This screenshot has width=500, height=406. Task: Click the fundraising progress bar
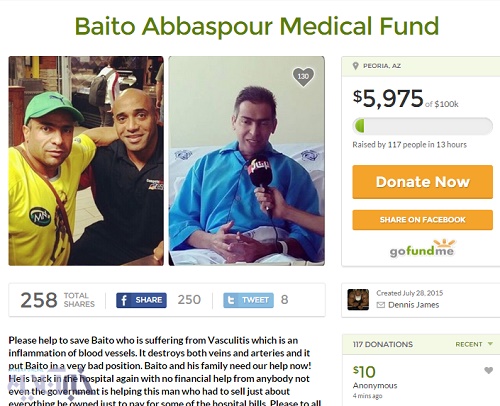tap(422, 126)
